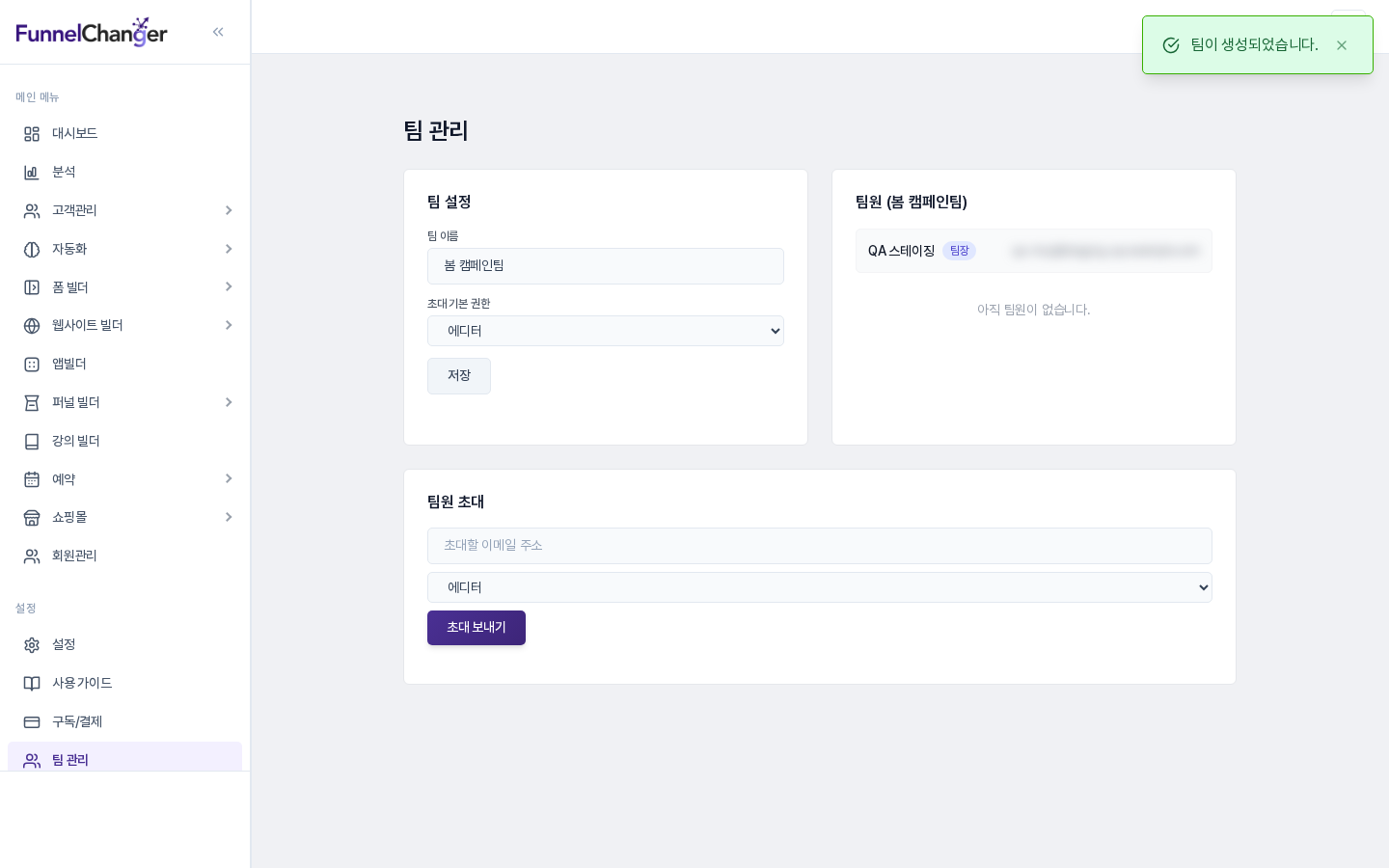Expand the 고객관리 submenu chevron
1389x868 pixels.
click(x=229, y=210)
